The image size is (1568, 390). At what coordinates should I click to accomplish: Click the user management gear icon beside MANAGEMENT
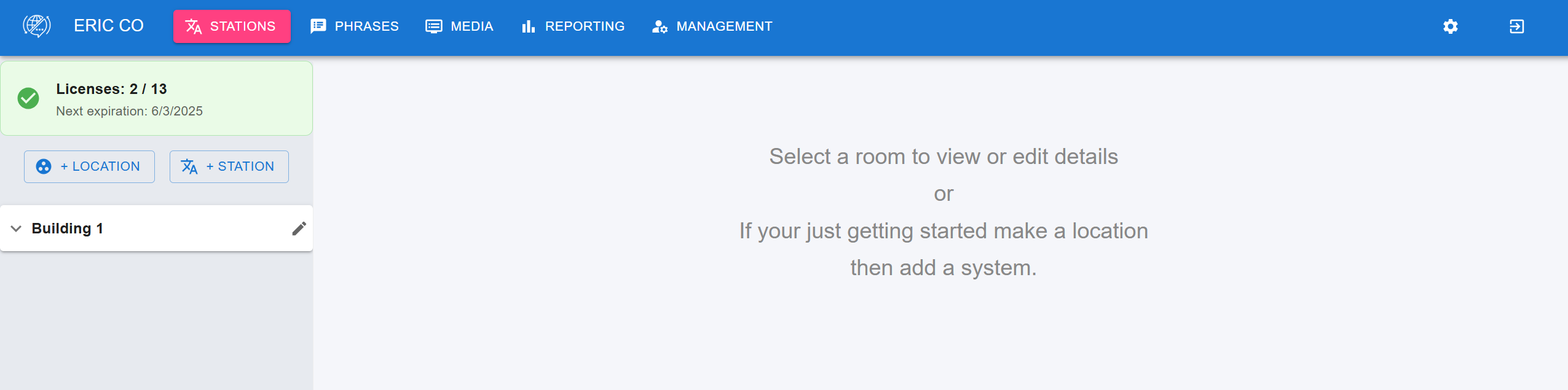[659, 26]
